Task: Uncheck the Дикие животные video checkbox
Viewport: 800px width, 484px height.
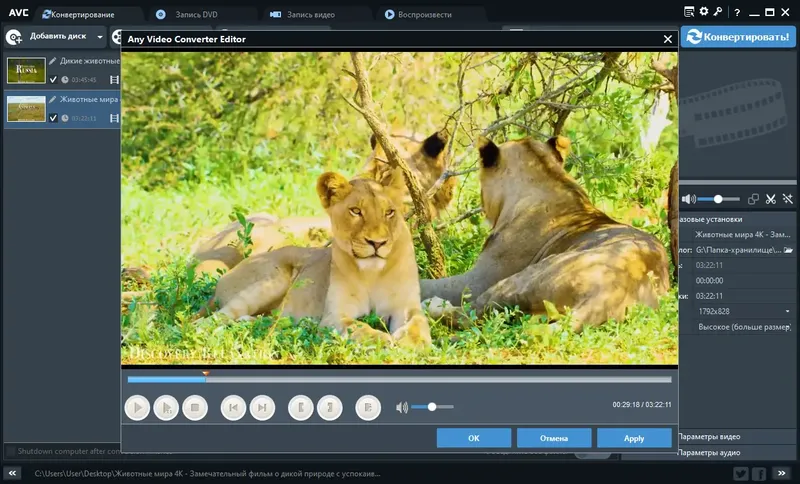Action: 53,79
